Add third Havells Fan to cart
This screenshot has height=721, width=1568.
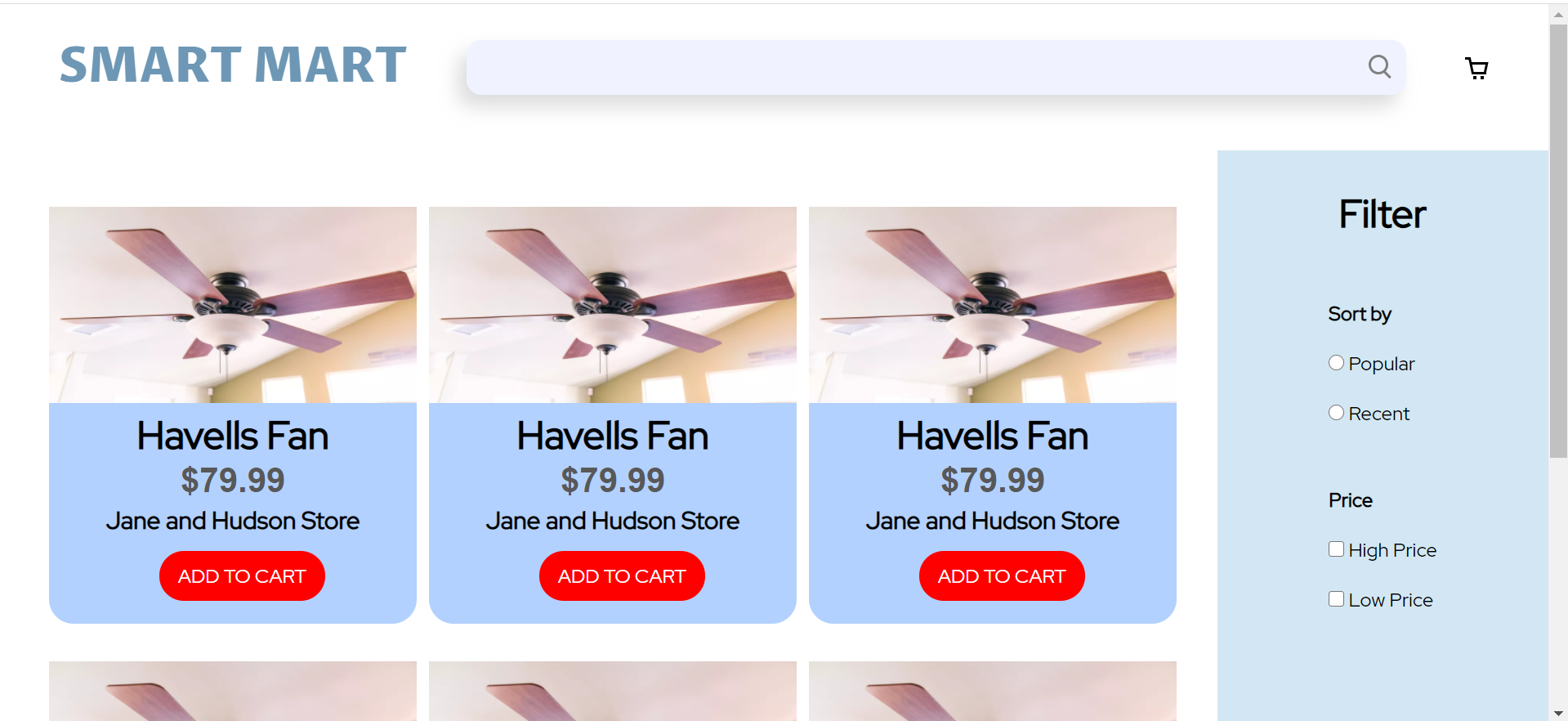point(1002,576)
